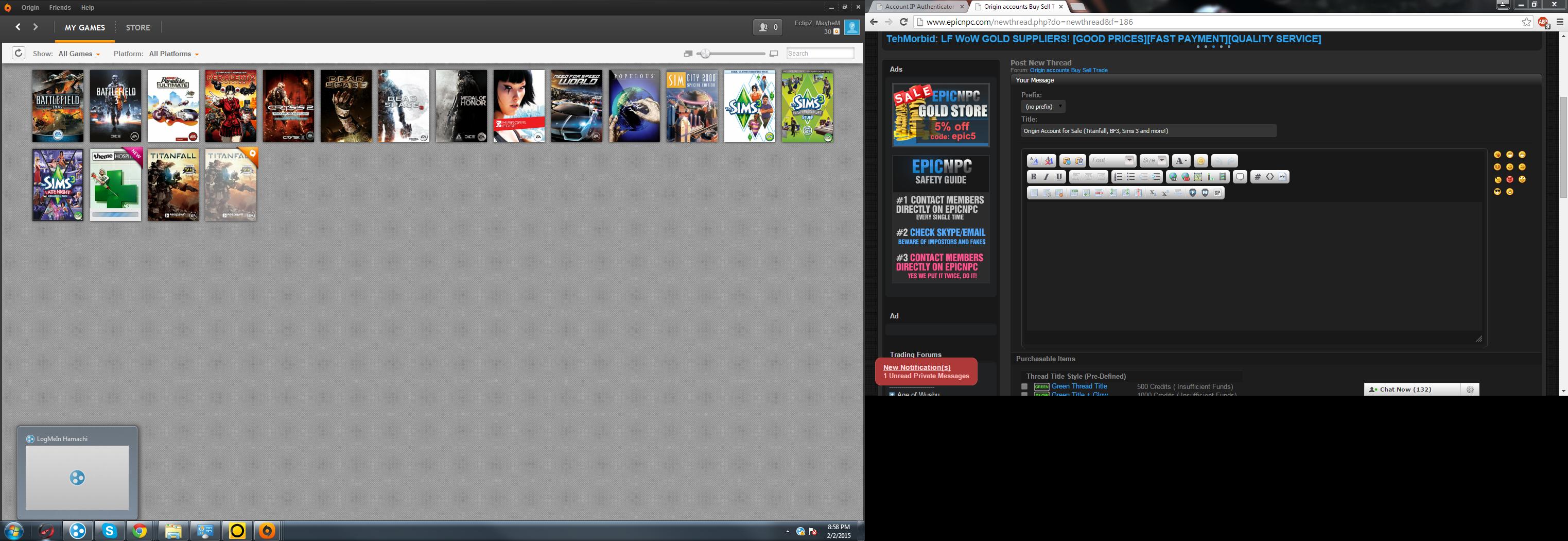Click the Origin library Search box
This screenshot has width=1568, height=541.
pyautogui.click(x=820, y=53)
